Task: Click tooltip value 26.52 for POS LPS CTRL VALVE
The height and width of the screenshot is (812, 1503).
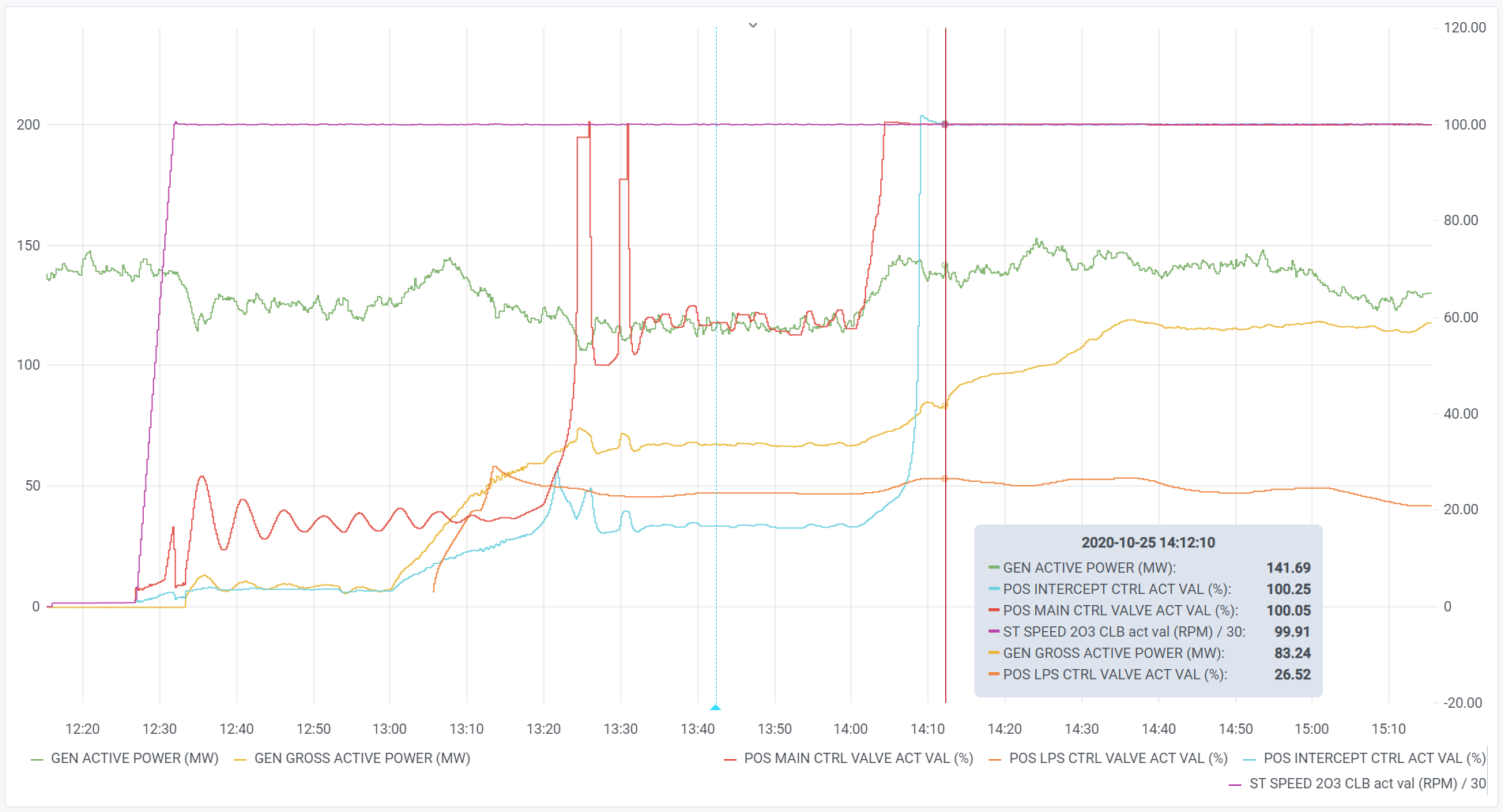Action: 1292,675
